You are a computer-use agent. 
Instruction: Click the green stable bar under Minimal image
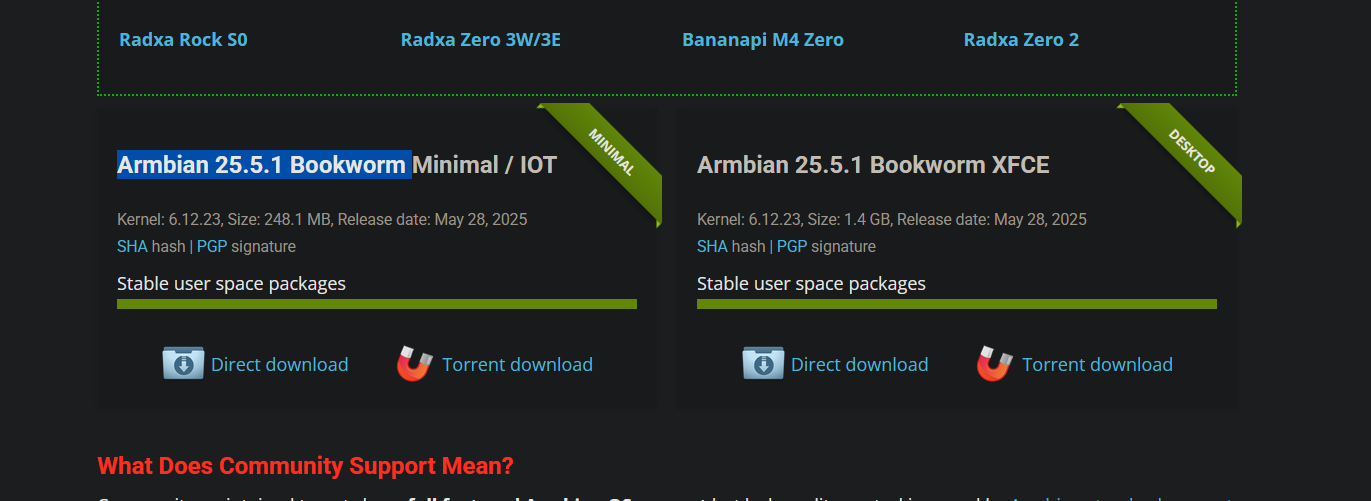377,304
